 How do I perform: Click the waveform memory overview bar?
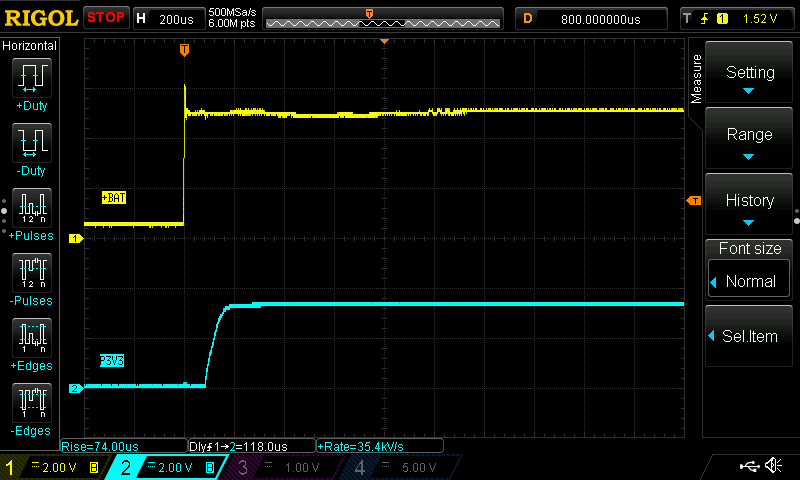[x=383, y=19]
